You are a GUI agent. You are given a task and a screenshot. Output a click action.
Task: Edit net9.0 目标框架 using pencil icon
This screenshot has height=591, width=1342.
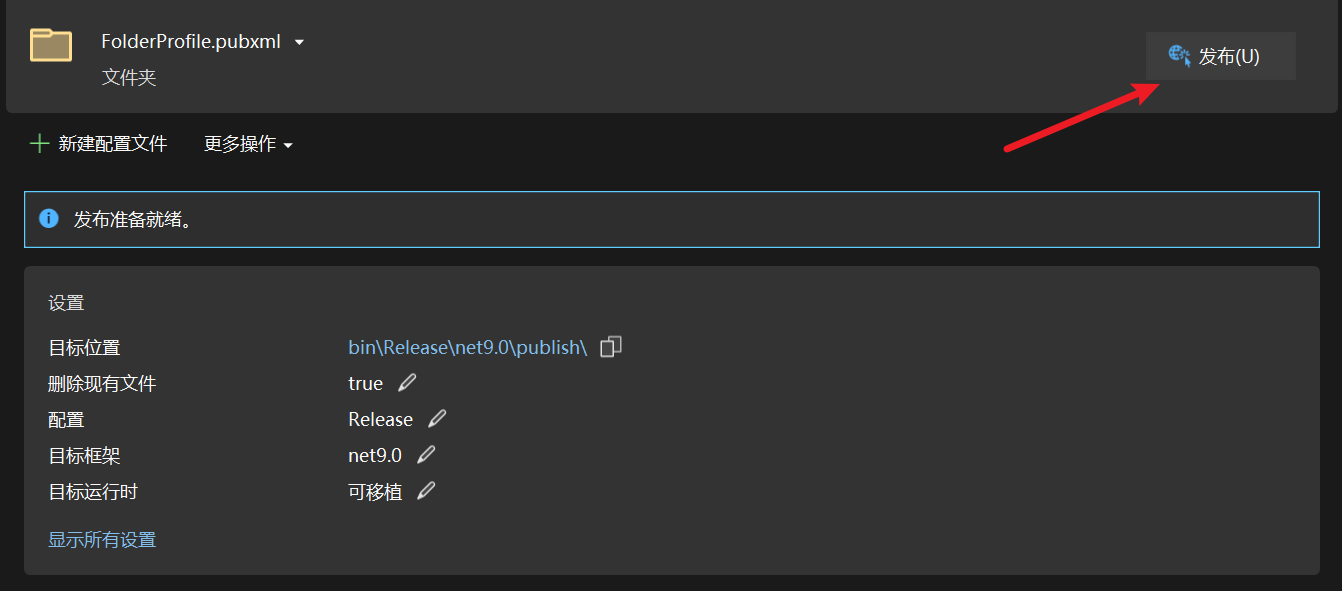[x=426, y=455]
